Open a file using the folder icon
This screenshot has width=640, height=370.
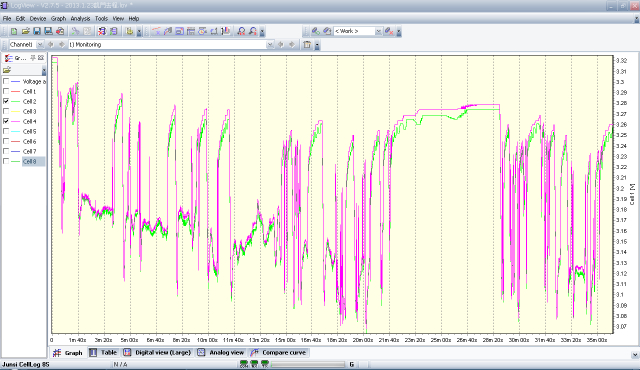pos(25,31)
